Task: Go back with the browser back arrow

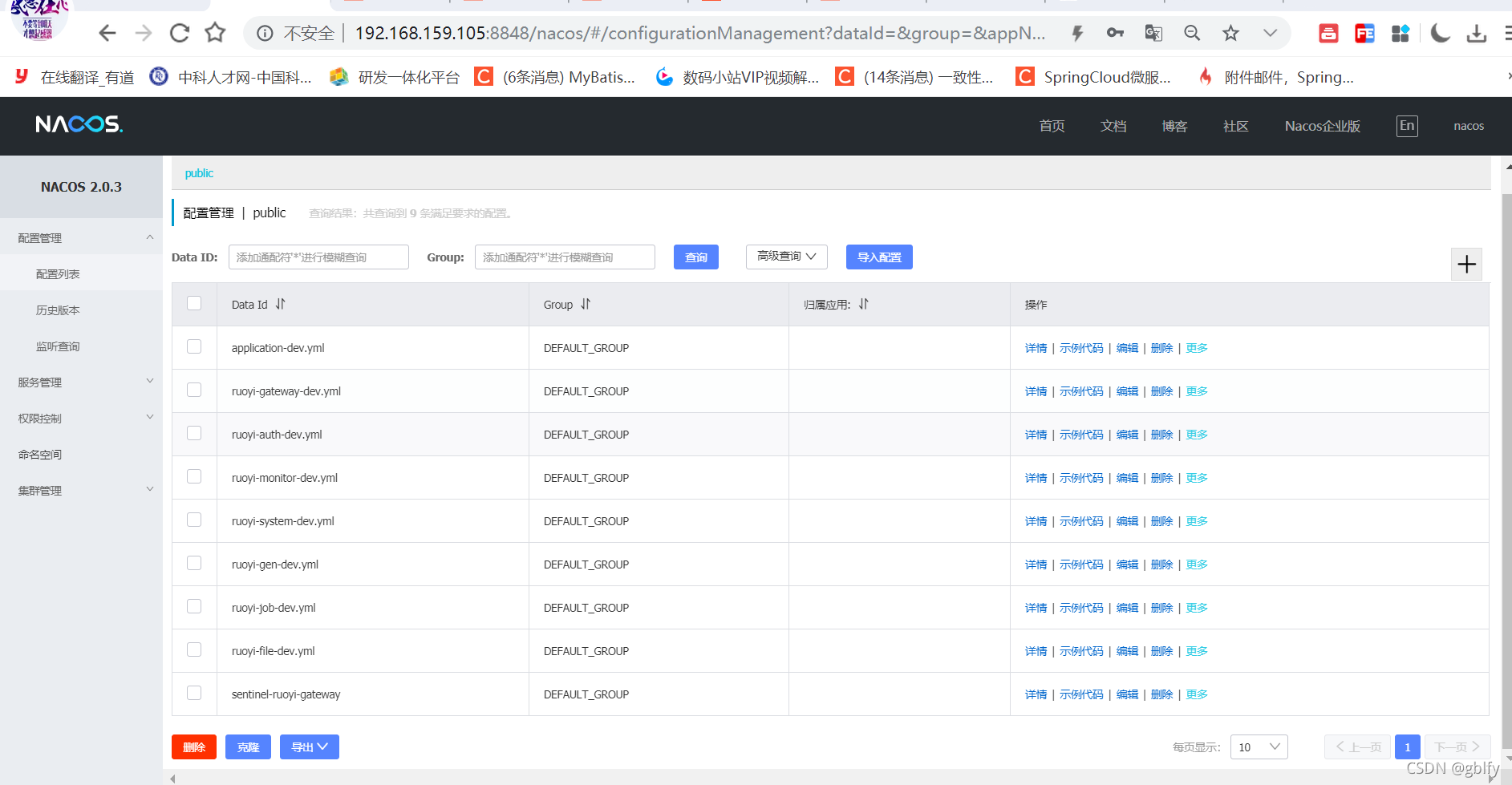Action: (107, 33)
